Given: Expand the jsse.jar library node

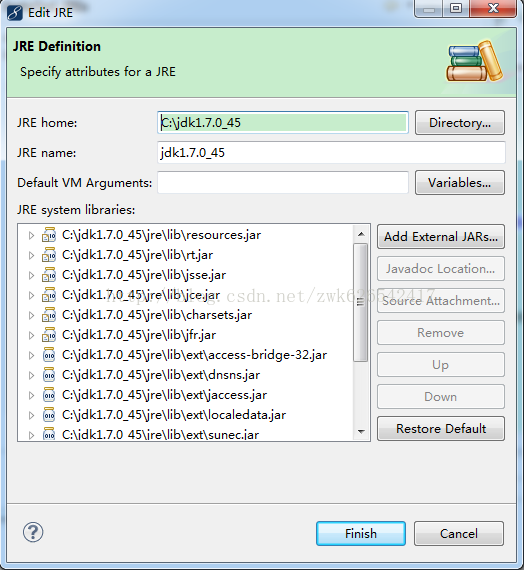Looking at the screenshot, I should point(31,276).
